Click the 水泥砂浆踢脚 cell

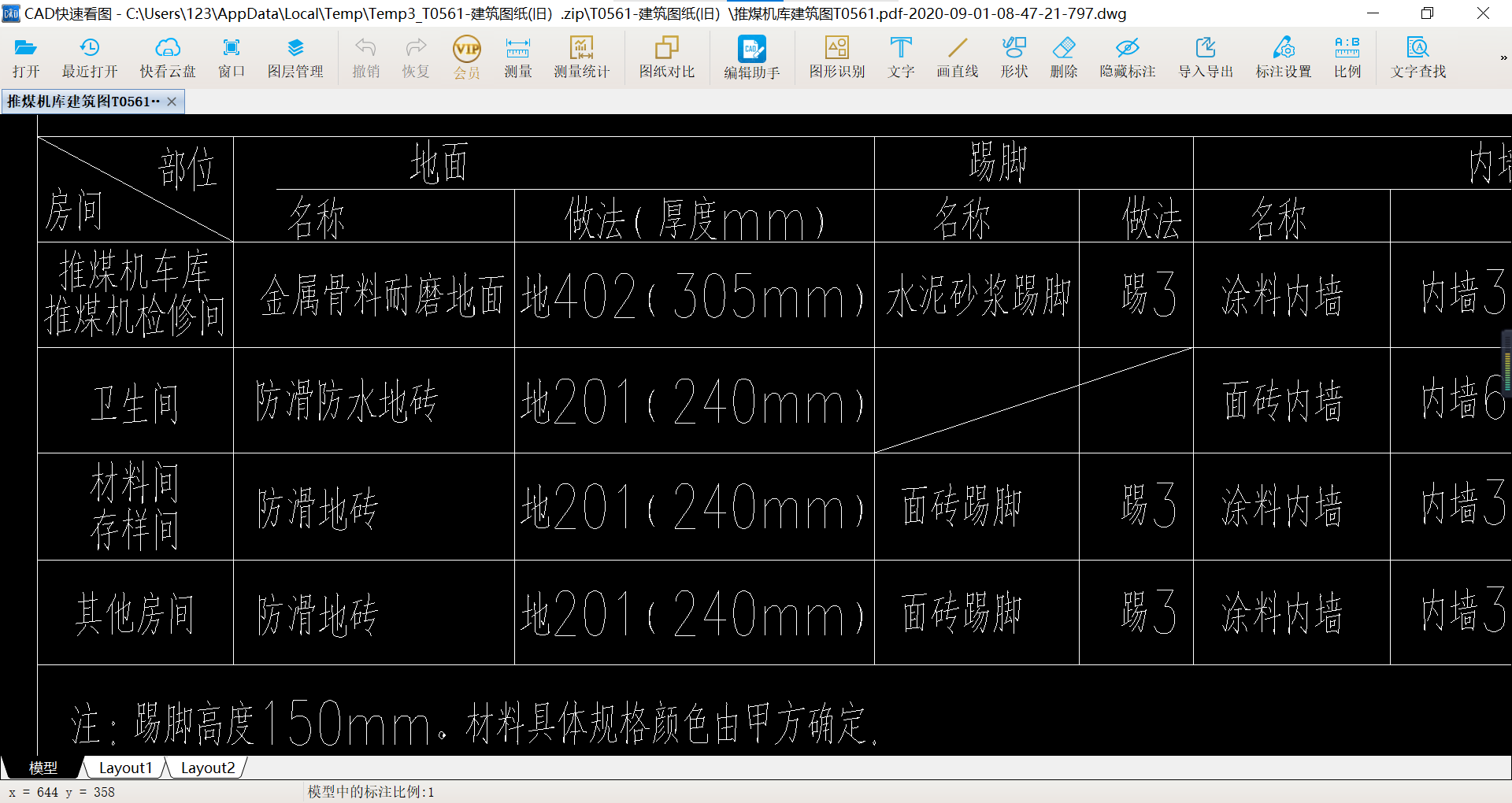point(978,296)
